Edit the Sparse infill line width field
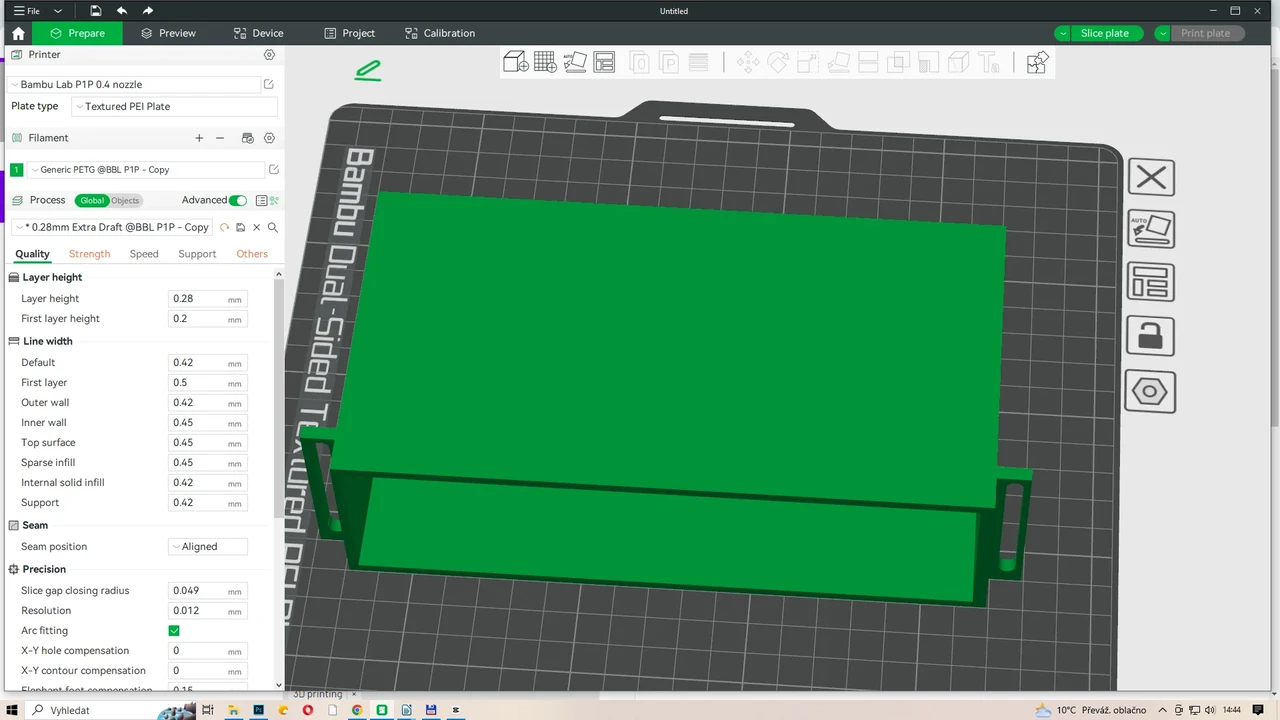 [x=207, y=463]
